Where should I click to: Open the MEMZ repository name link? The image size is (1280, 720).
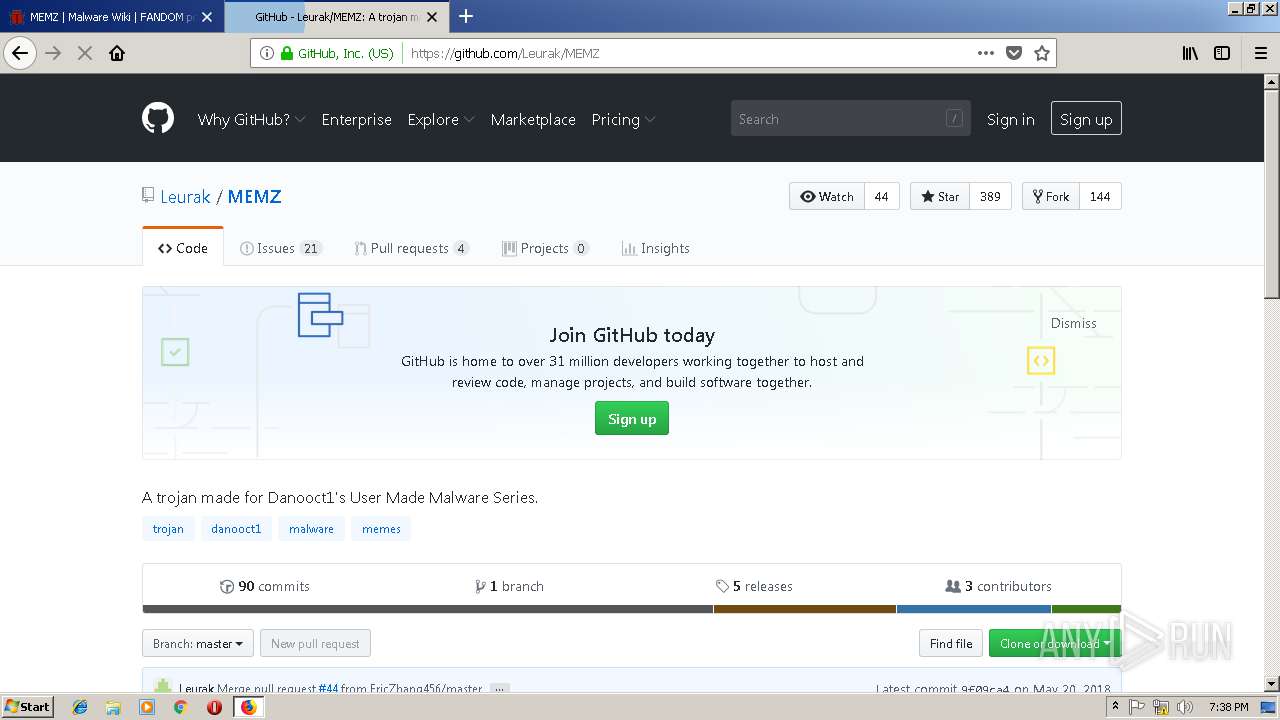tap(254, 197)
